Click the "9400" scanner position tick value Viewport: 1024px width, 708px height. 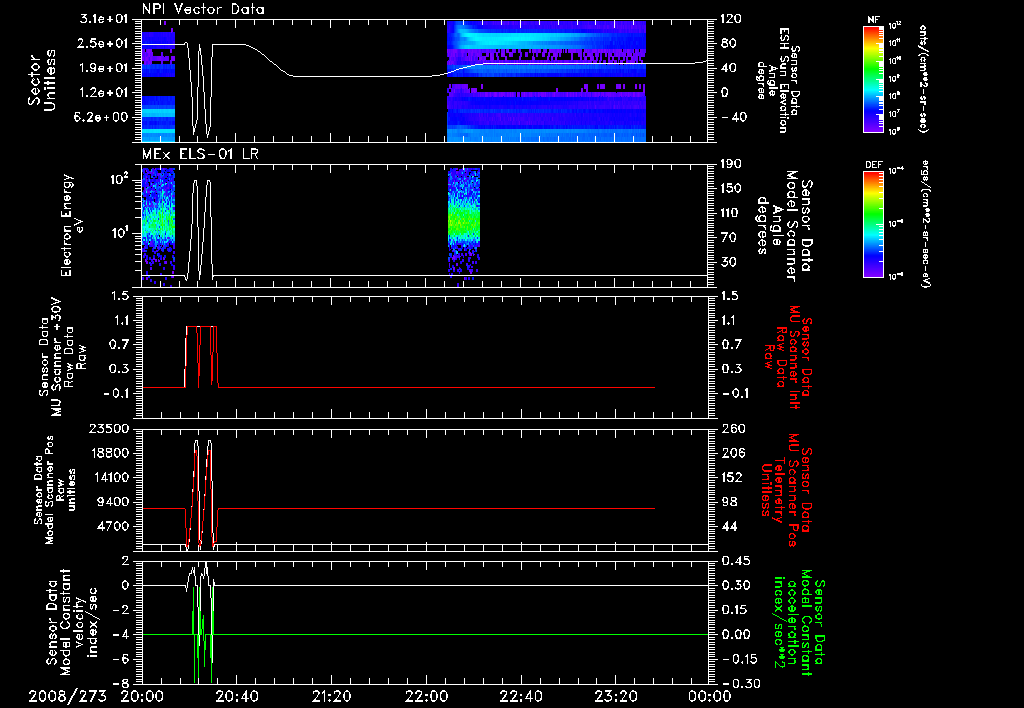[x=112, y=502]
